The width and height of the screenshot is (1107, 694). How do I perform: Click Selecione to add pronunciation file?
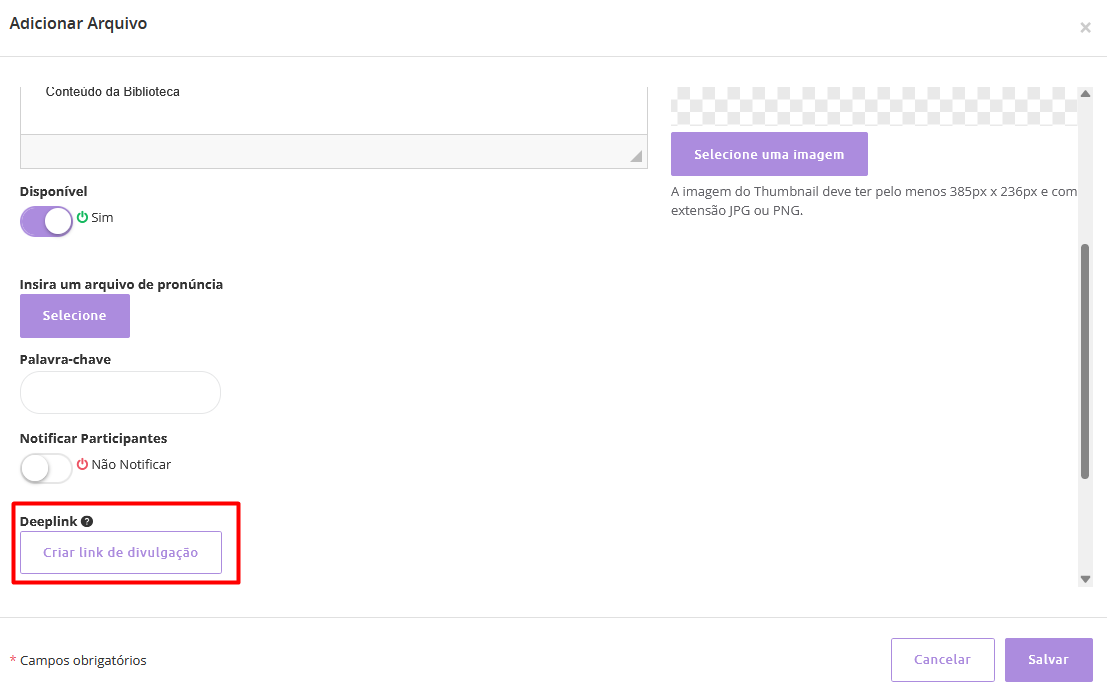point(75,316)
